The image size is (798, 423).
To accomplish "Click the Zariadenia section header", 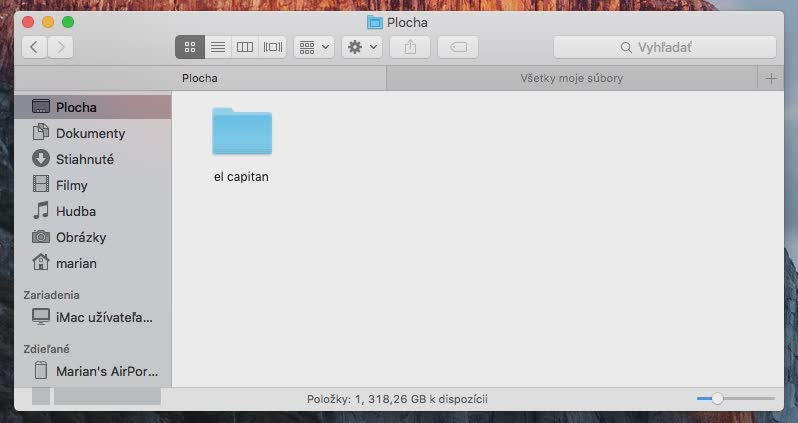I will [51, 295].
